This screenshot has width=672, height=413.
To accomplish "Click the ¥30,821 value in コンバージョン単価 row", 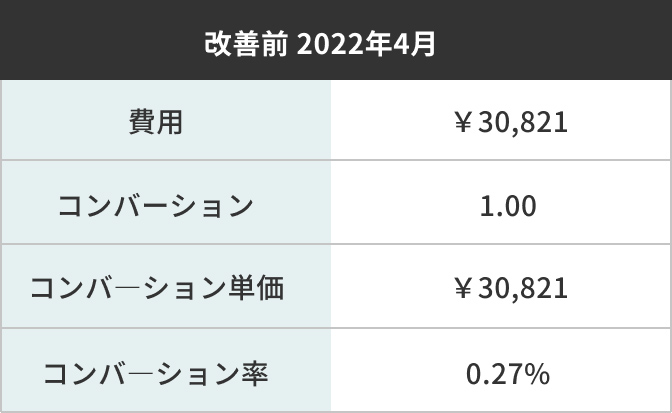I will tap(510, 288).
